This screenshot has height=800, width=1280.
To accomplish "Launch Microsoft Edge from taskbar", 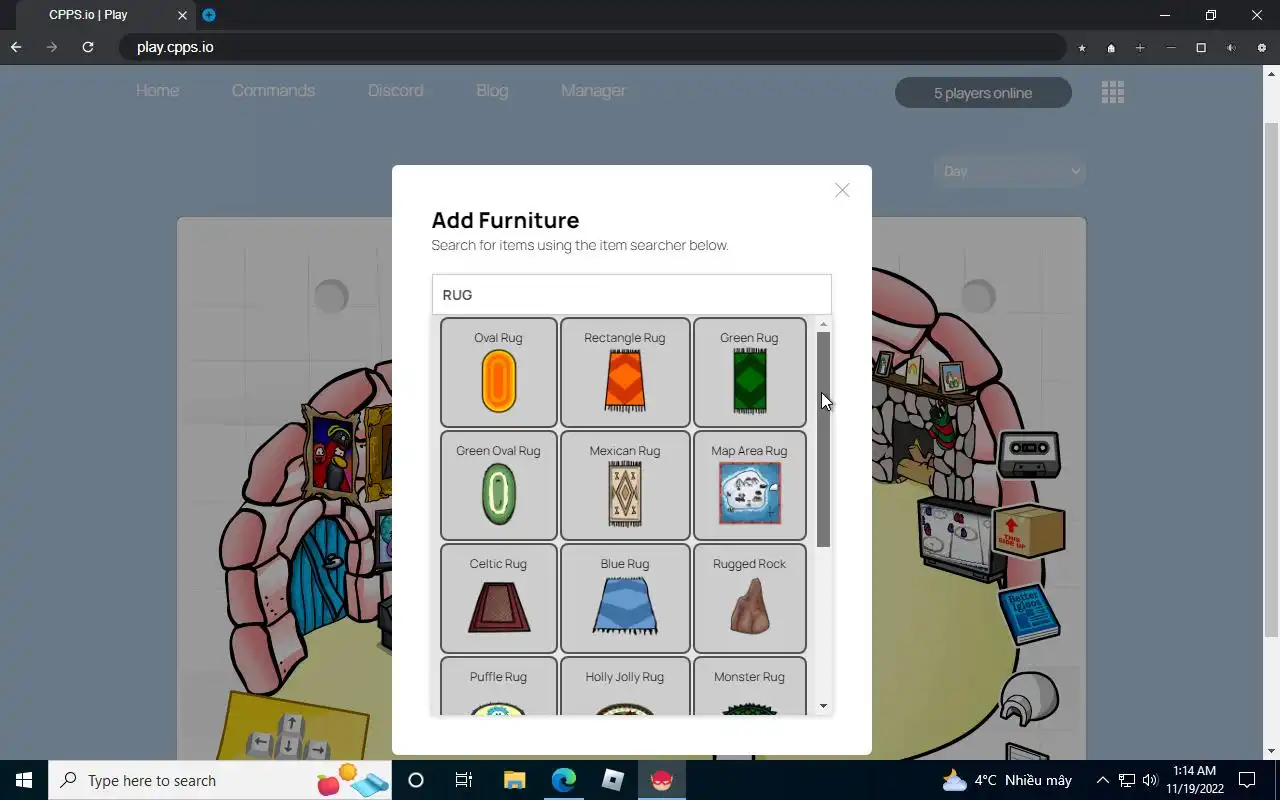I will coord(564,780).
